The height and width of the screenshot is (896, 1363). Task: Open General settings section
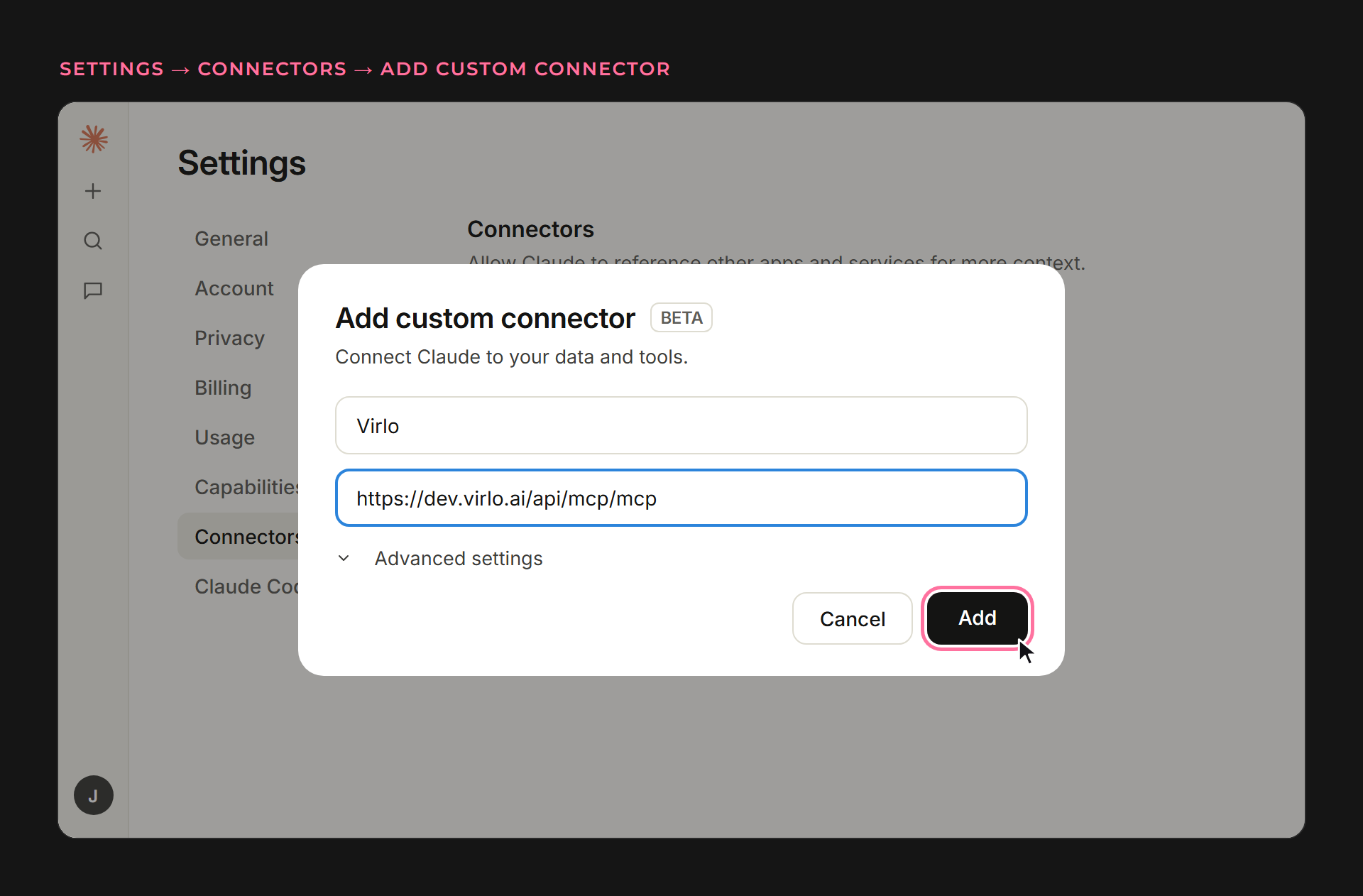click(x=231, y=239)
